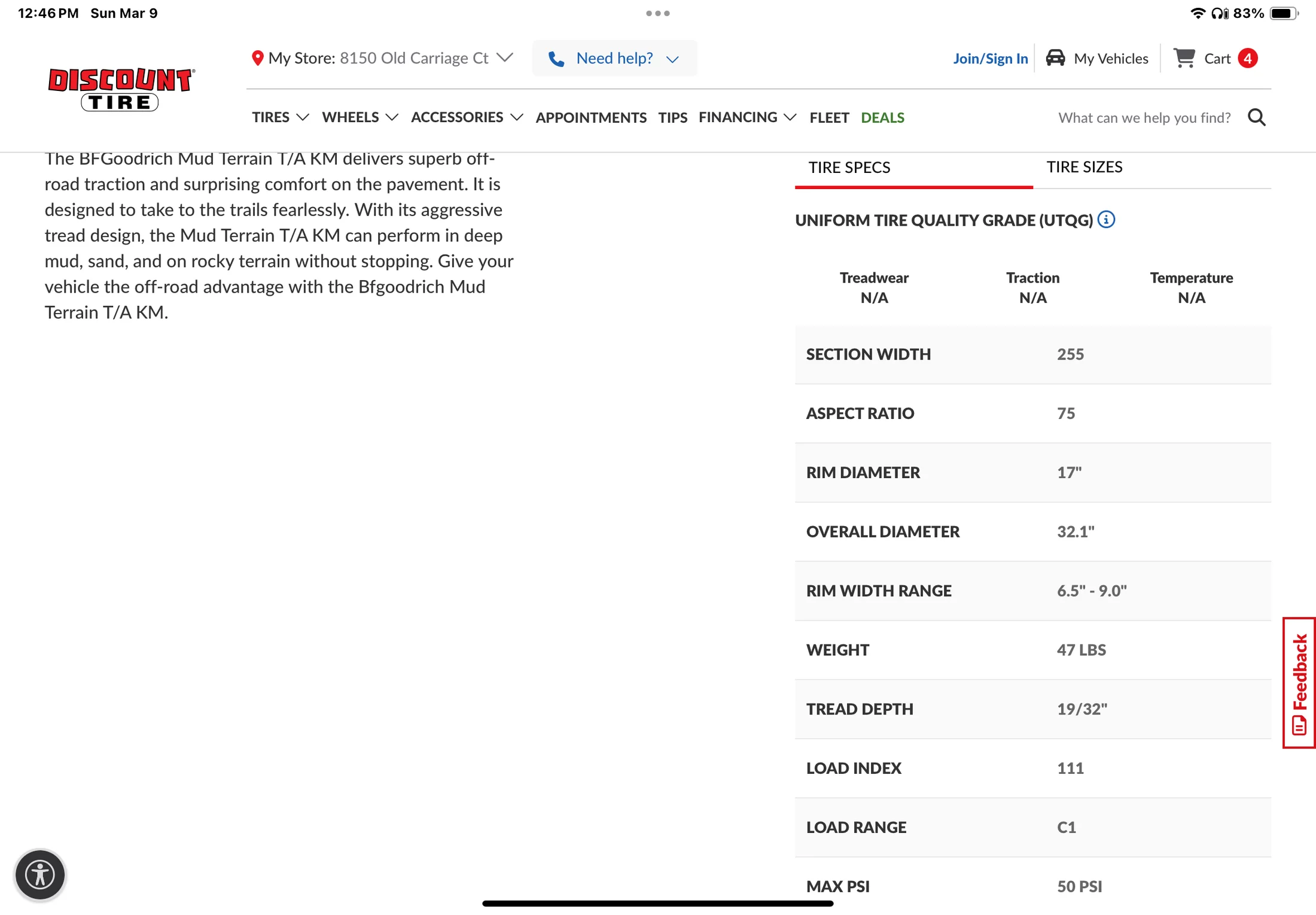Image resolution: width=1316 pixels, height=915 pixels.
Task: Expand the Need help? dropdown
Action: (x=672, y=59)
